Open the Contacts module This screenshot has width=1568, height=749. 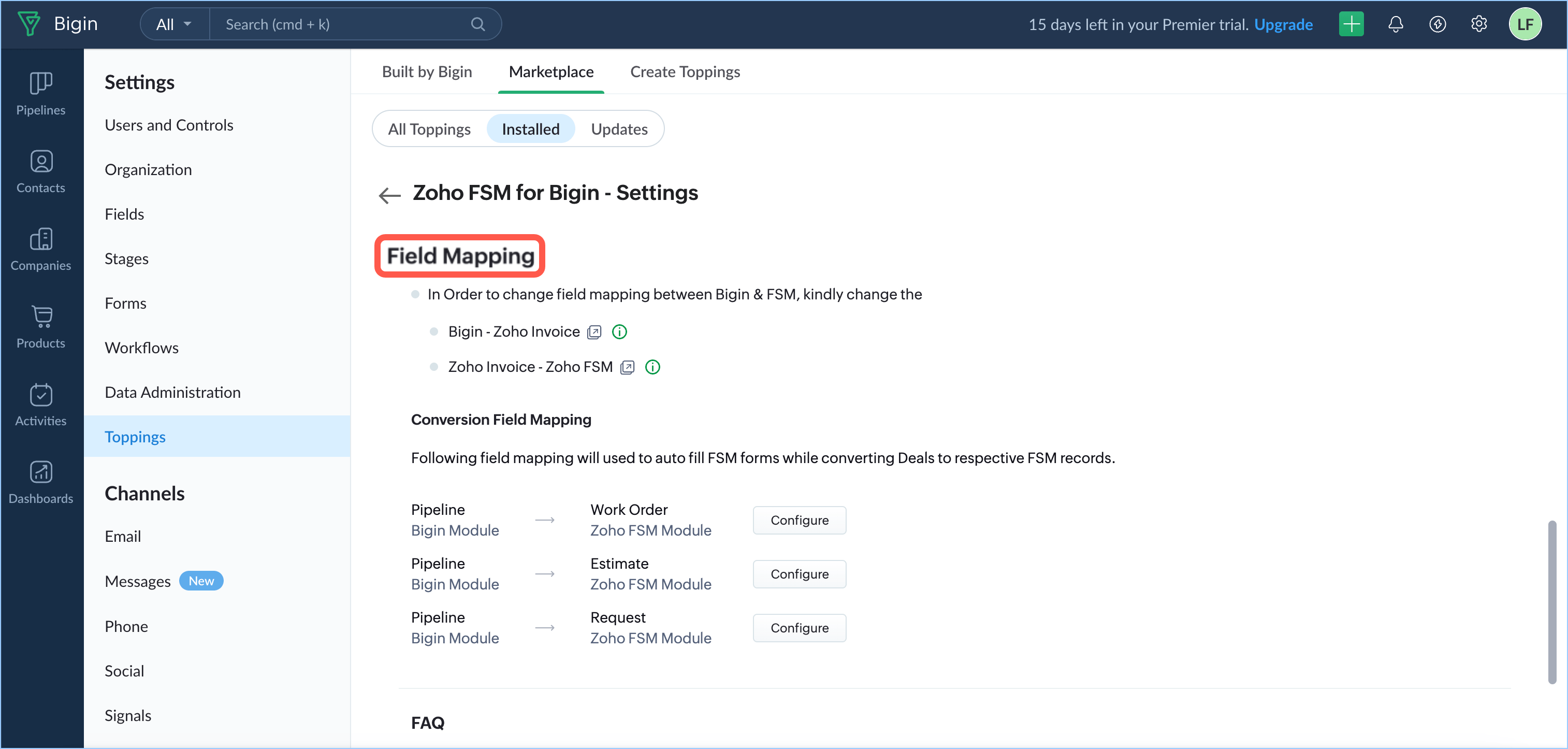pos(41,171)
